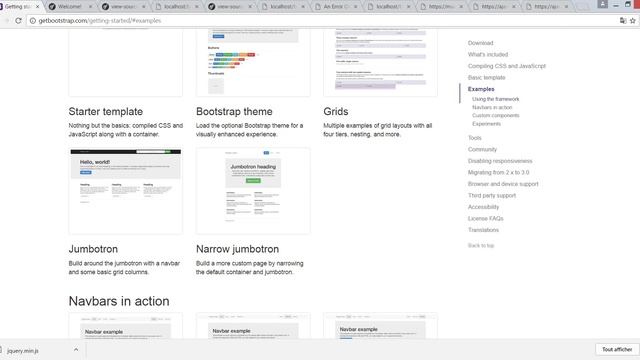Screen dimensions: 640x360
Task: Expand the jquery.min.js download options arrow
Action: pyautogui.click(x=76, y=350)
